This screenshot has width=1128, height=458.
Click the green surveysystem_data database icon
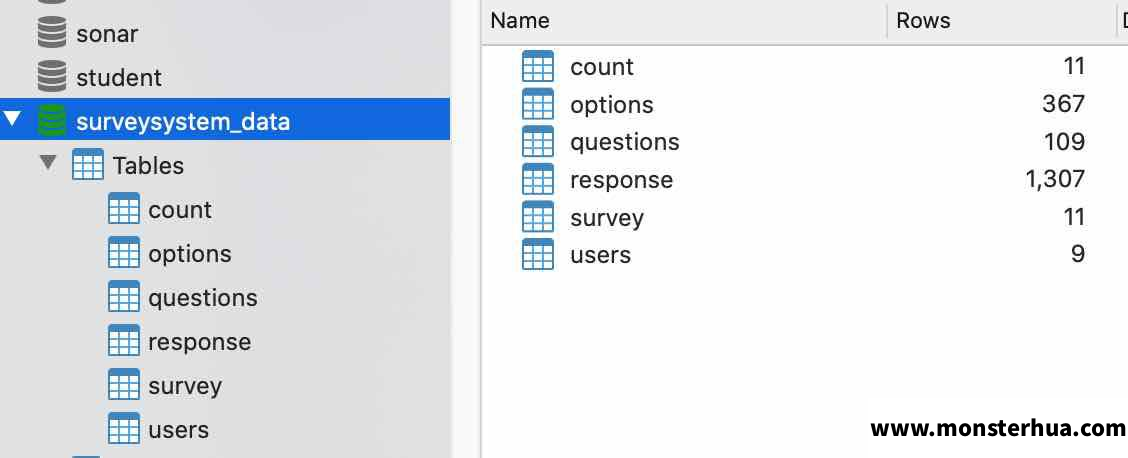52,121
